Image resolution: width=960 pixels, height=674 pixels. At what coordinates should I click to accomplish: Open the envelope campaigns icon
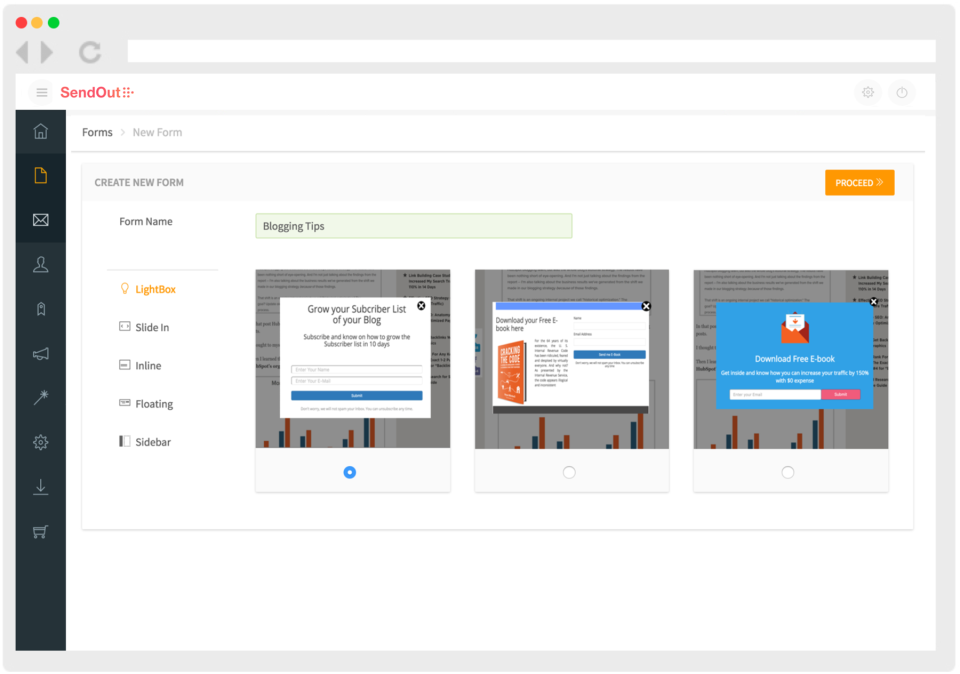tap(40, 219)
